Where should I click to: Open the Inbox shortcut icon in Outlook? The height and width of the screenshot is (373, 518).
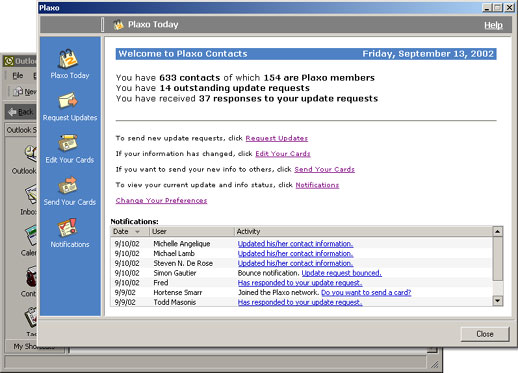click(31, 195)
